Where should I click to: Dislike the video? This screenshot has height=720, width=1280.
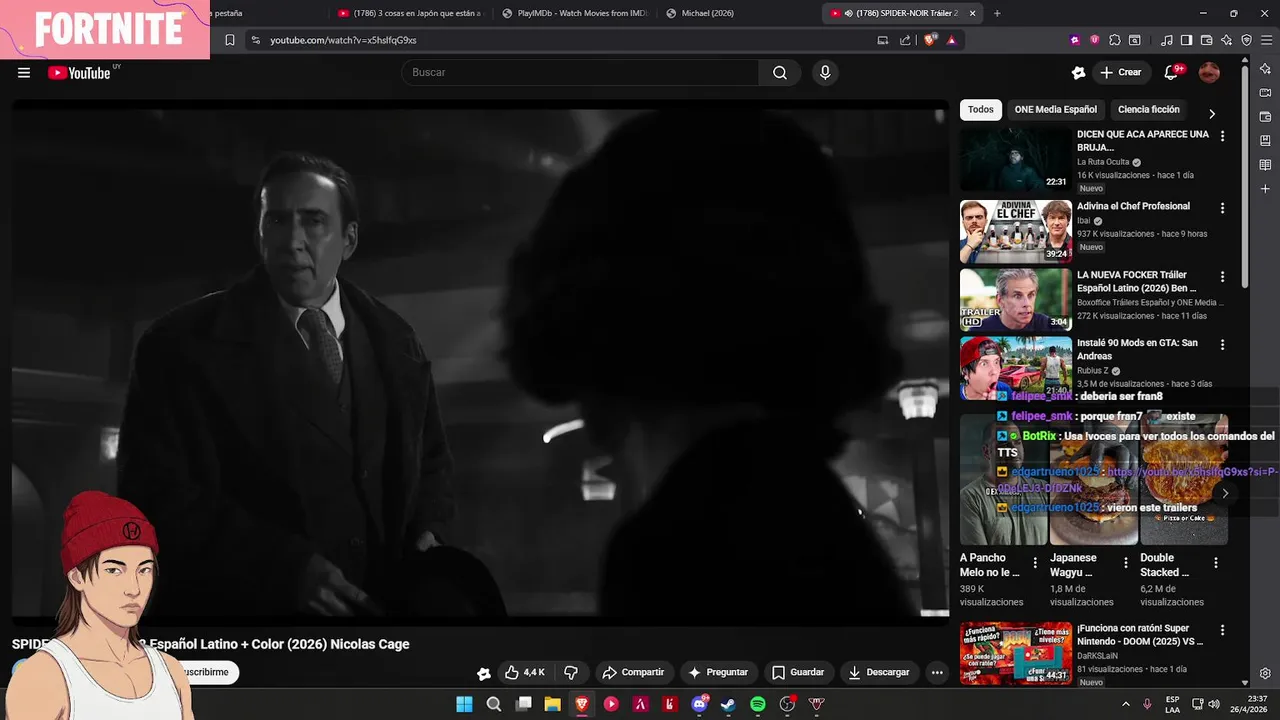pyautogui.click(x=571, y=672)
